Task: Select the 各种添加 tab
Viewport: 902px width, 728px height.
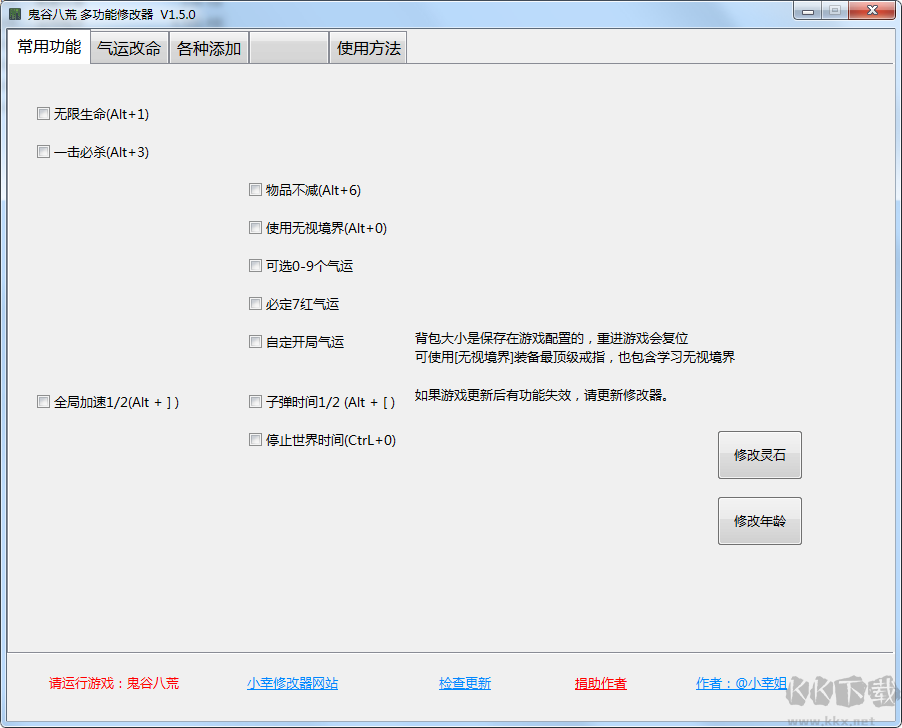Action: coord(209,48)
